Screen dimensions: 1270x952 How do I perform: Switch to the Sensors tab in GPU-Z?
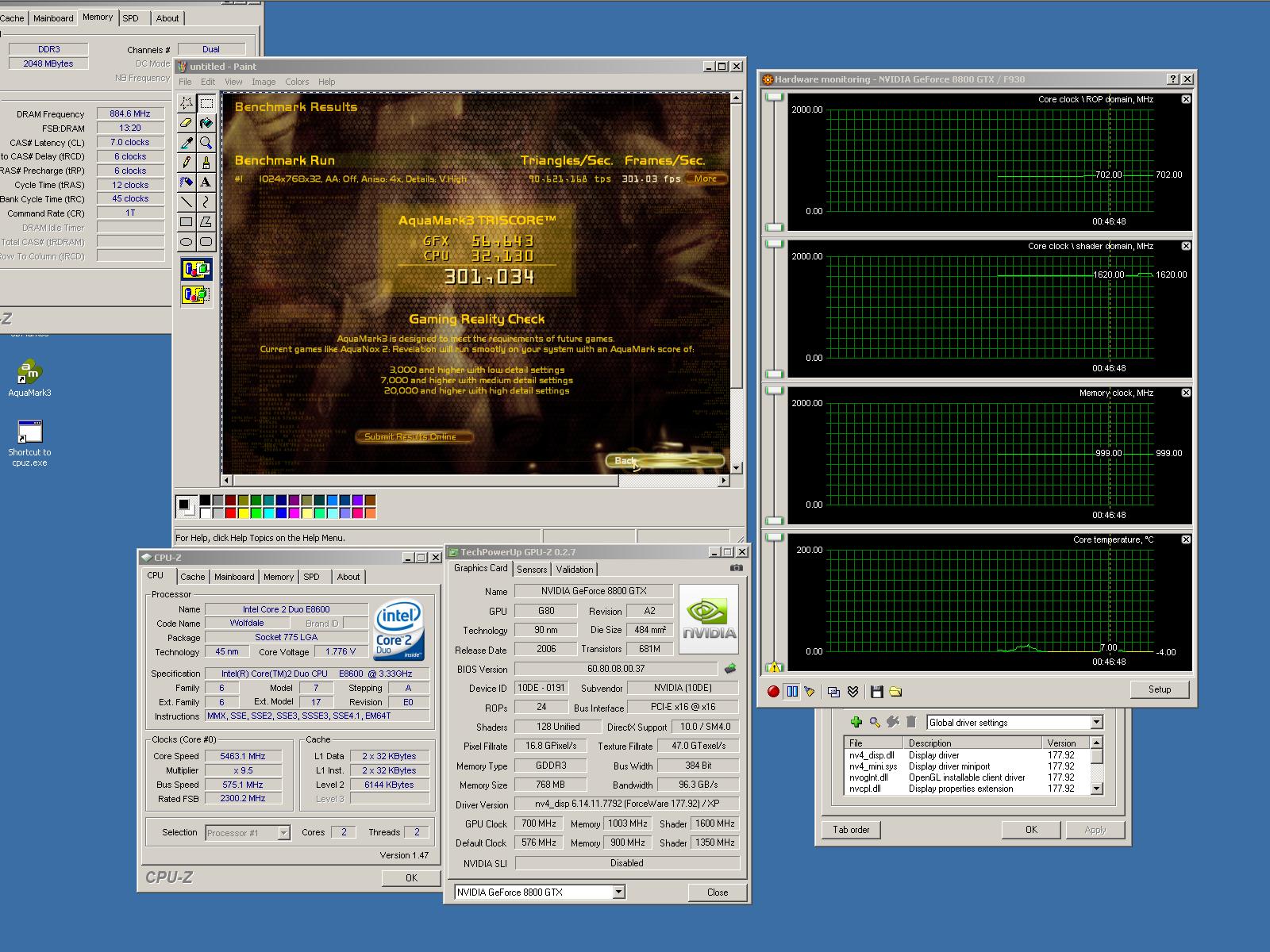[x=532, y=570]
